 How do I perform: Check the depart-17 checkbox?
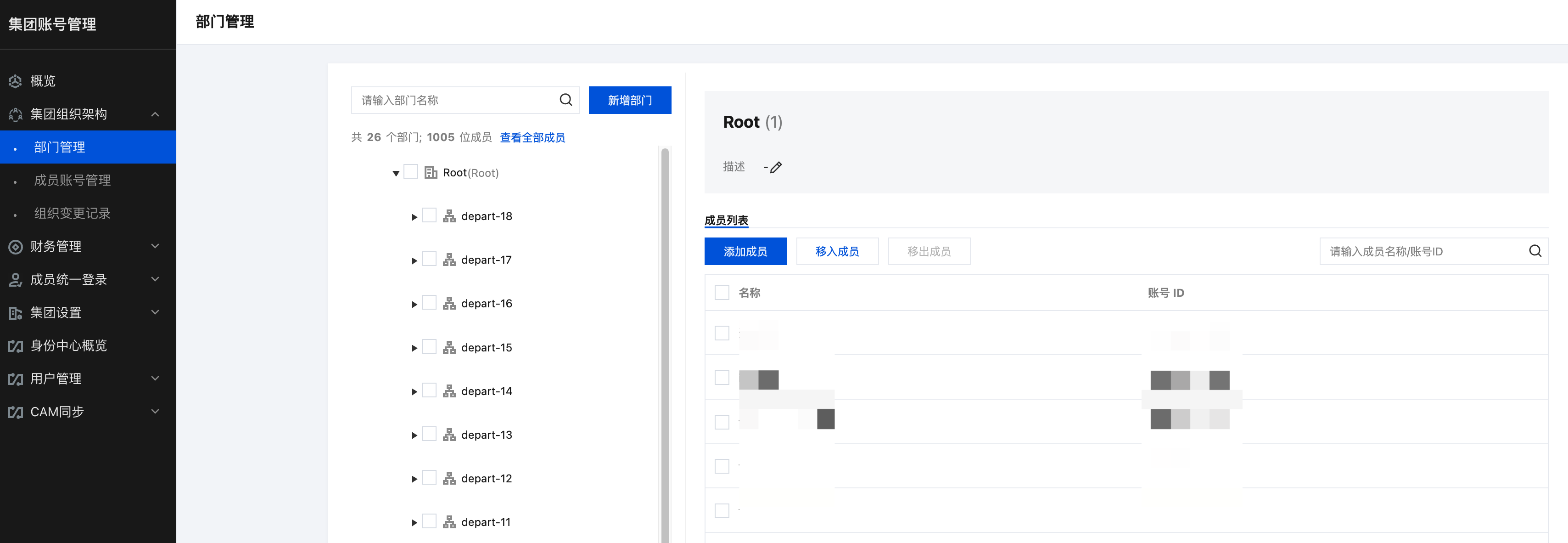(429, 260)
